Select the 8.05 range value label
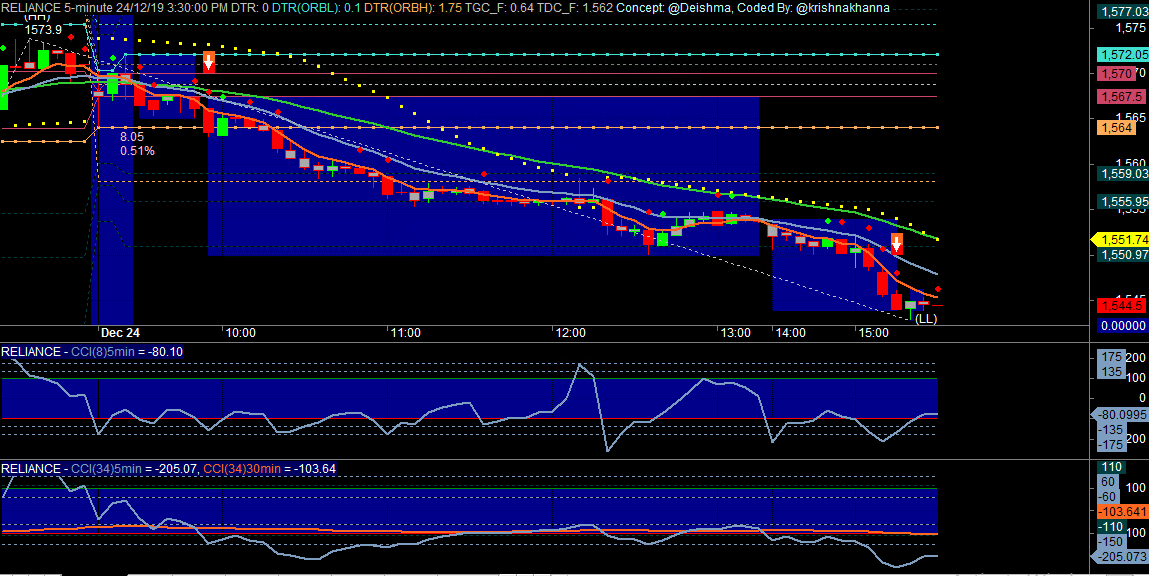Image resolution: width=1149 pixels, height=576 pixels. 132,136
